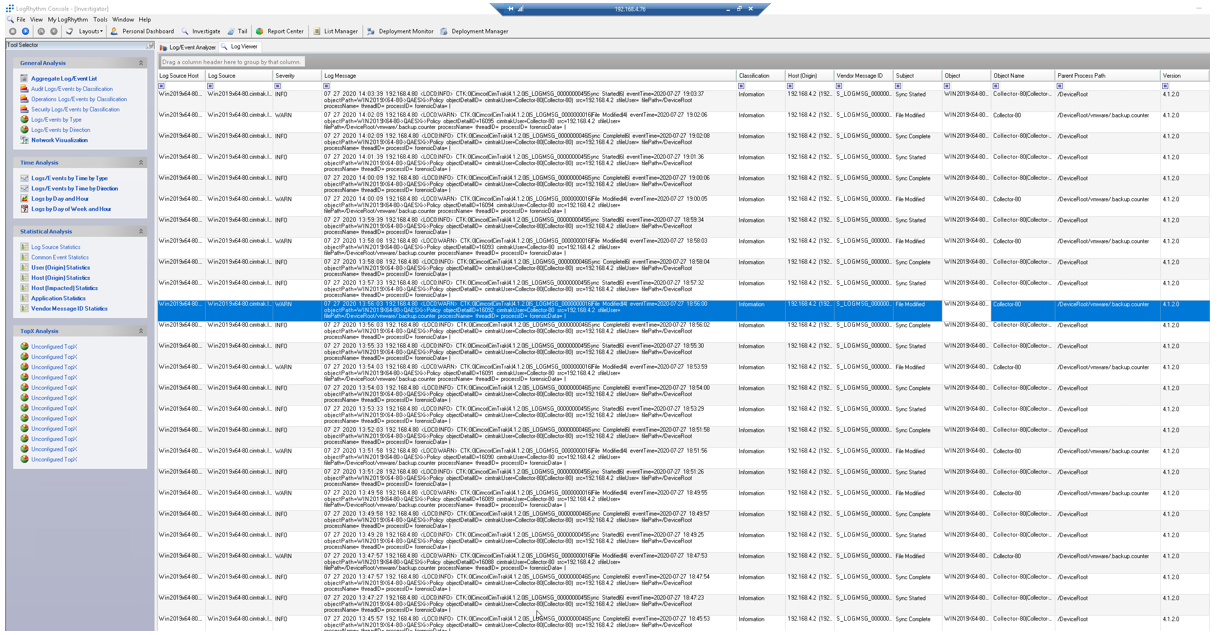The width and height of the screenshot is (1221, 635).
Task: Open Security Logs/Events by Classification chart
Action: pyautogui.click(x=75, y=109)
